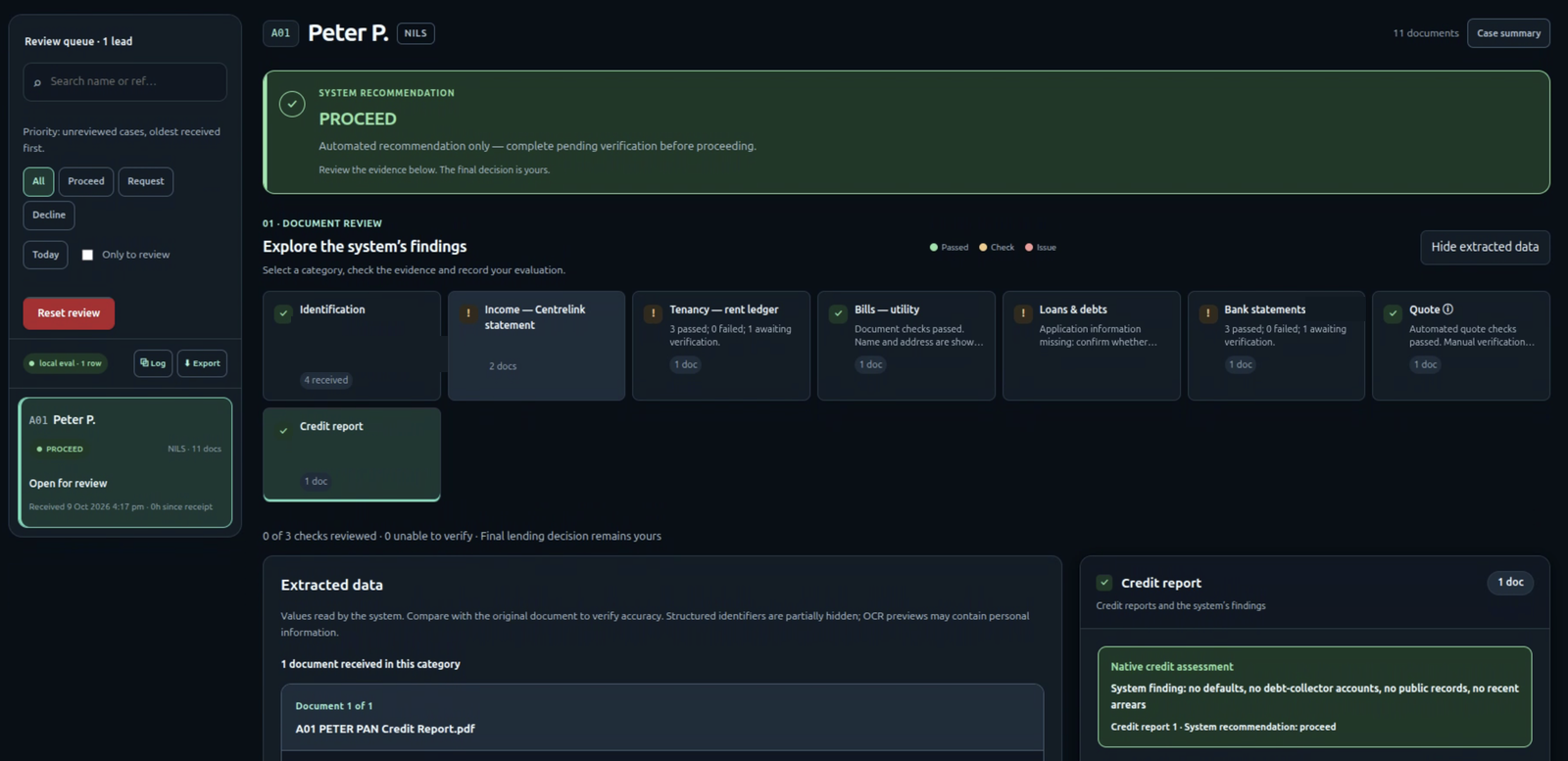
Task: Click the Export button
Action: 202,363
